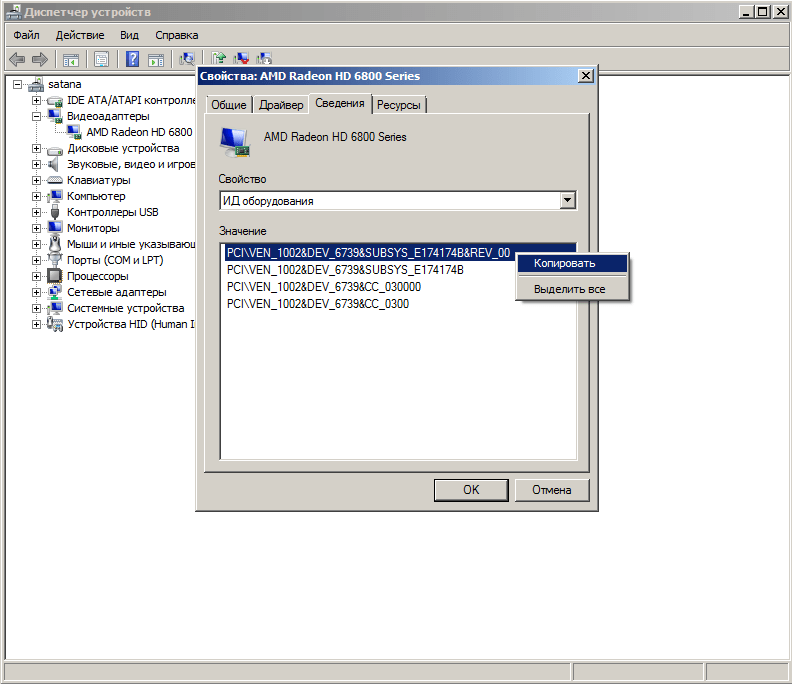Click the Компьютер category icon
Viewport: 792px width, 684px height.
click(55, 196)
